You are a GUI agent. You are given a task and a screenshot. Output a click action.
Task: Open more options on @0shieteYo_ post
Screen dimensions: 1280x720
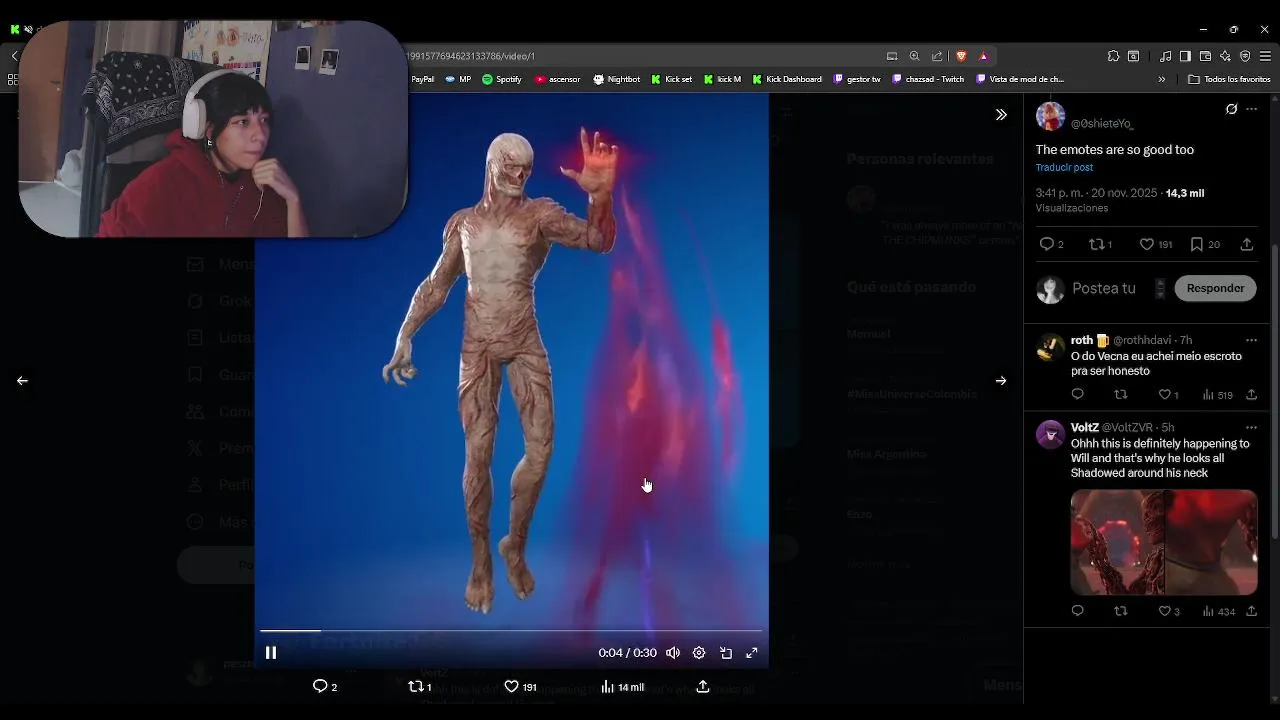(x=1251, y=109)
